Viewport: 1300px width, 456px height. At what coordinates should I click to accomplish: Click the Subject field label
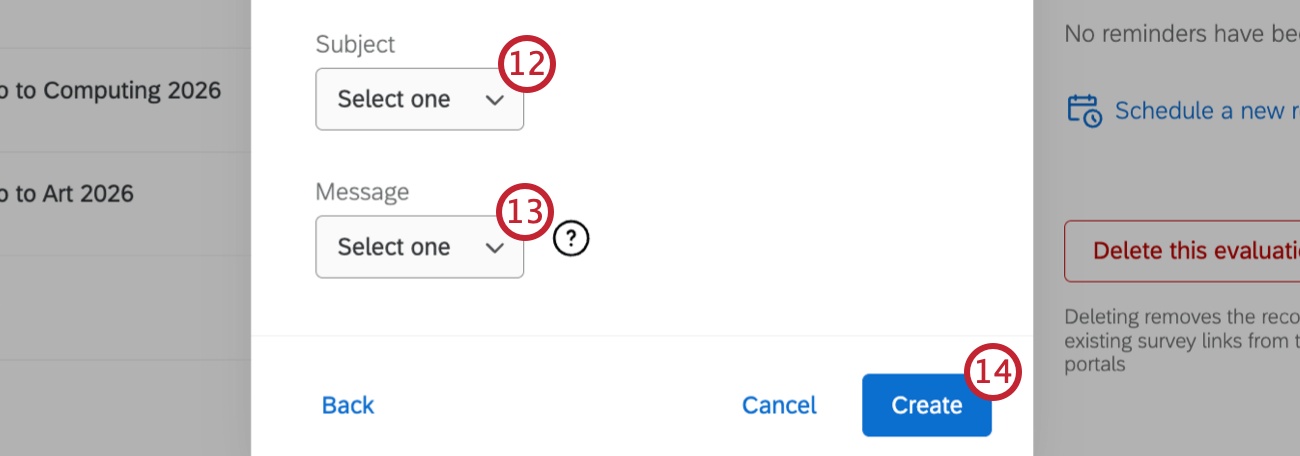(355, 44)
